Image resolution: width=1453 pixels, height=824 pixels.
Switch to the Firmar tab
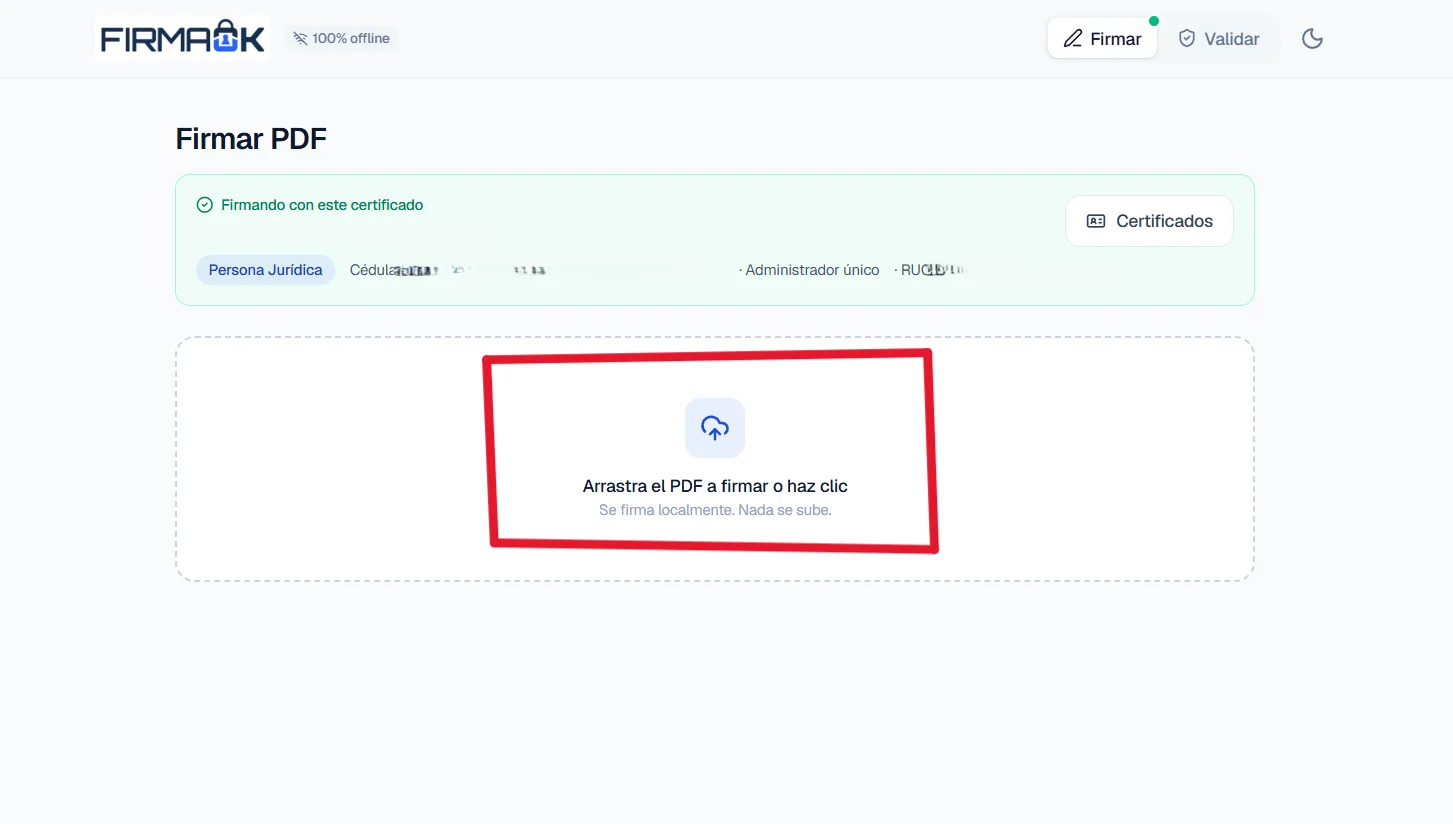pos(1102,39)
